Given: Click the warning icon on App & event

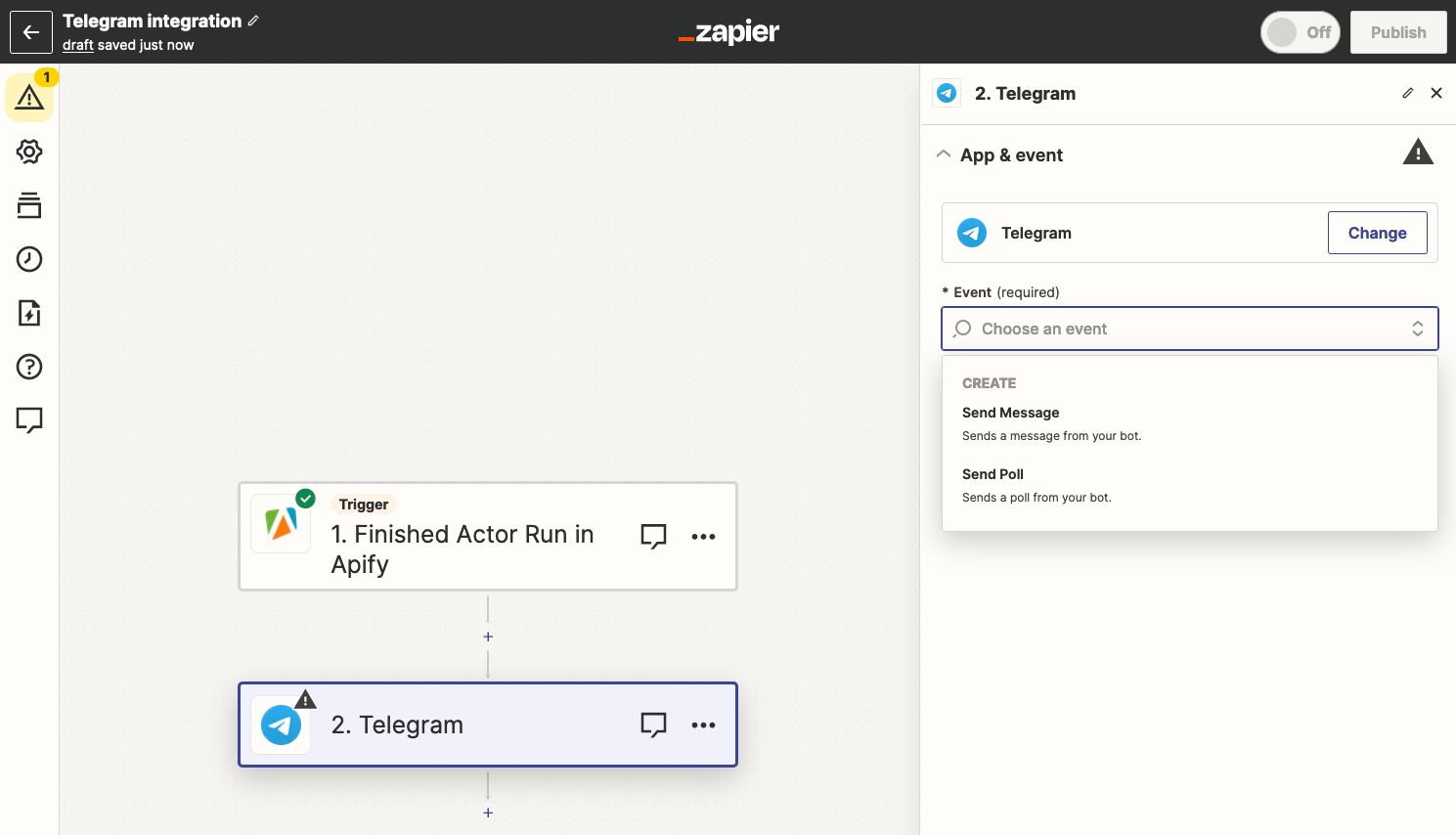Looking at the screenshot, I should click(x=1418, y=152).
